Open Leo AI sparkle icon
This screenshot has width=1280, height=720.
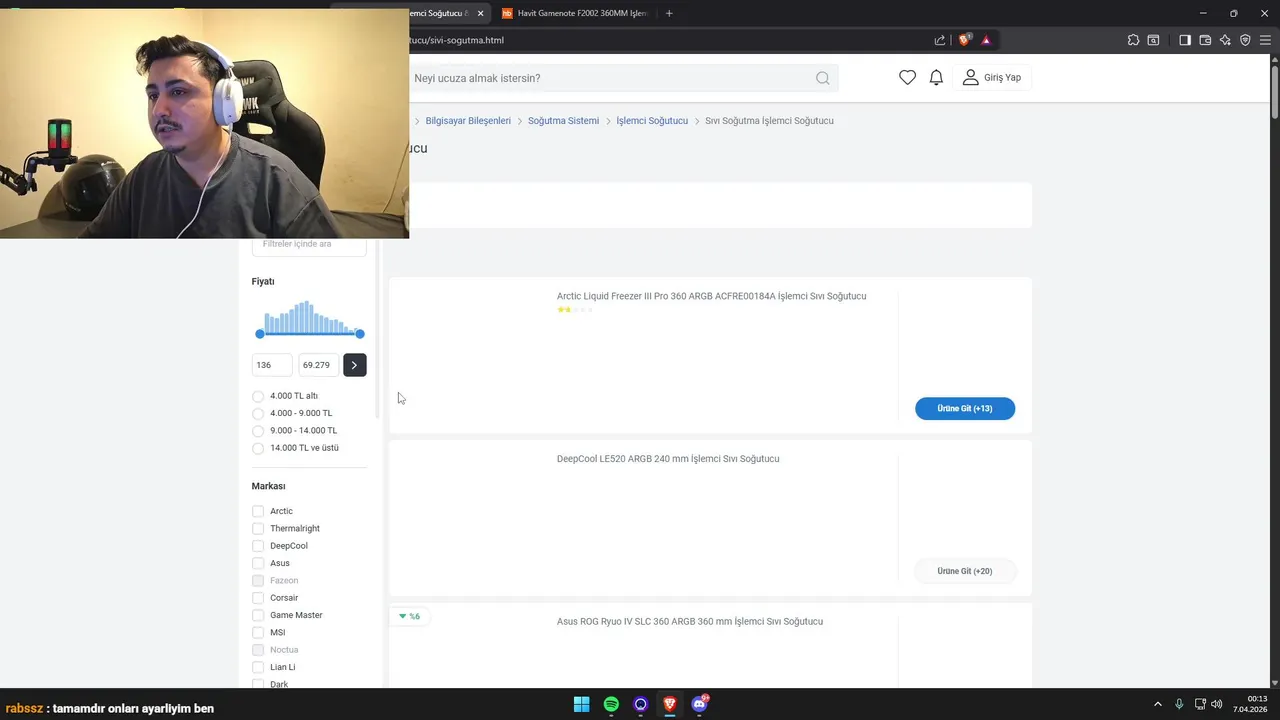1225,40
